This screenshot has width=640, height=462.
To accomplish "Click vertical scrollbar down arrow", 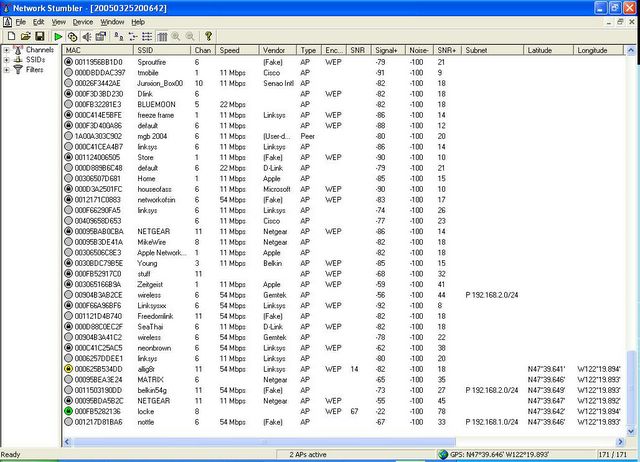I will [x=631, y=431].
